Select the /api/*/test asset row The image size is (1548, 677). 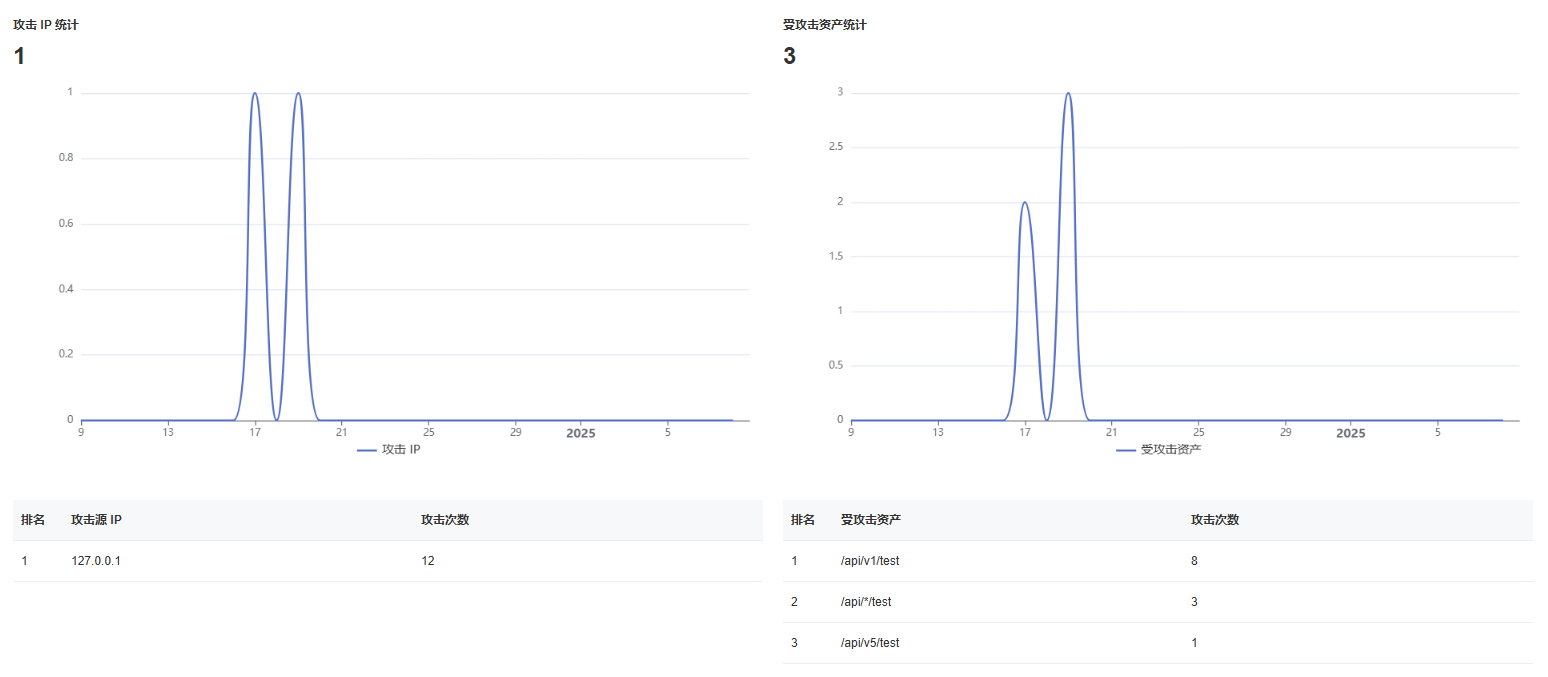point(1157,602)
